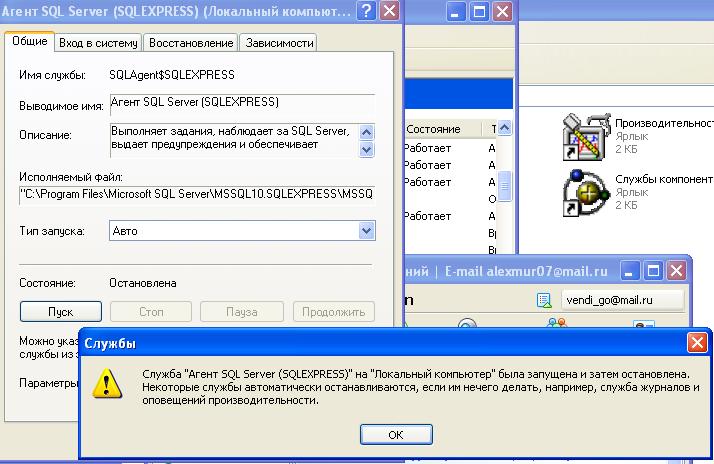Click the warning triangle icon in dialog
This screenshot has width=714, height=464.
pos(107,384)
